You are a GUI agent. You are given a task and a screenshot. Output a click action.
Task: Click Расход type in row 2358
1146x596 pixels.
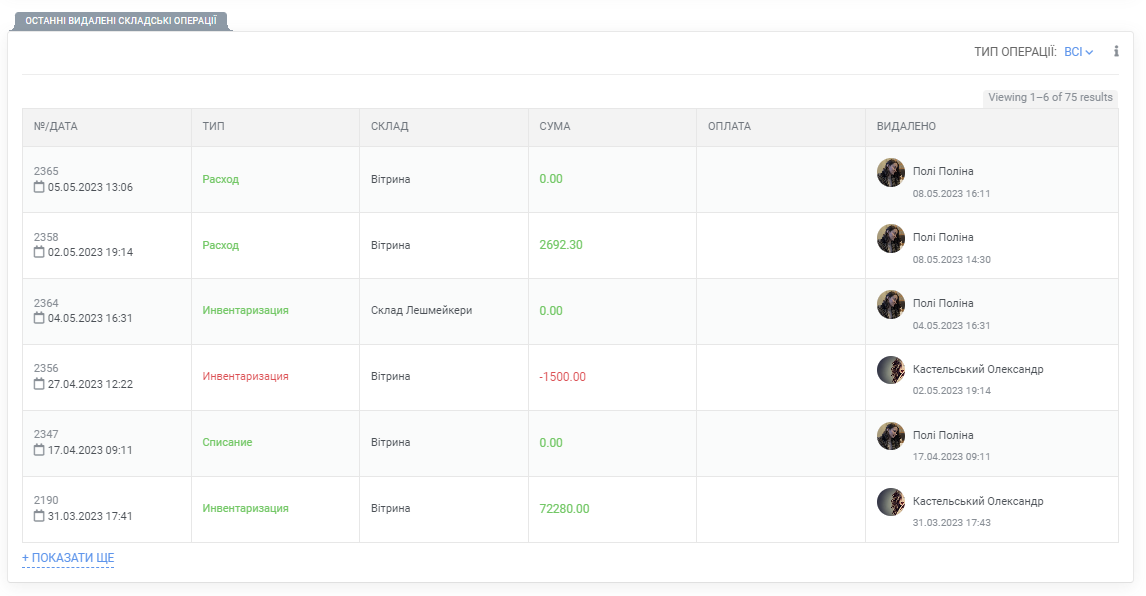[221, 245]
